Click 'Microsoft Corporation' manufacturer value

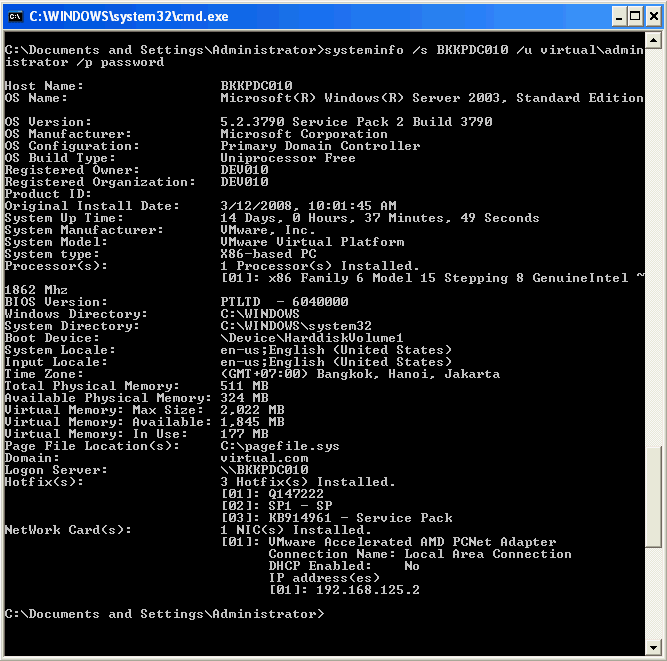click(304, 134)
